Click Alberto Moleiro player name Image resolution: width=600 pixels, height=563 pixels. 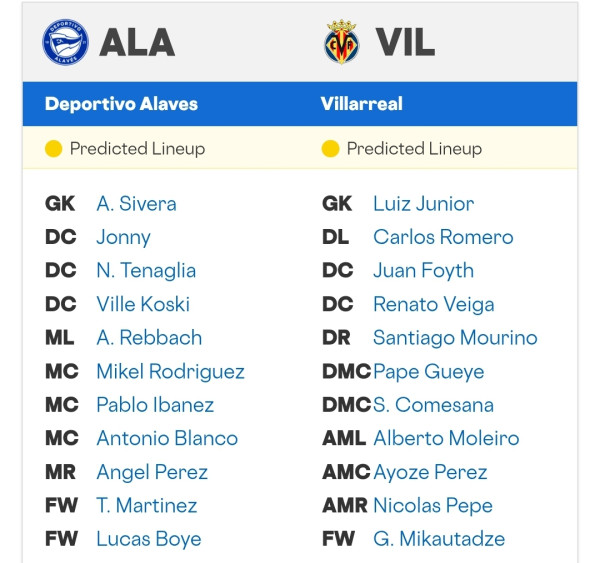coord(446,438)
